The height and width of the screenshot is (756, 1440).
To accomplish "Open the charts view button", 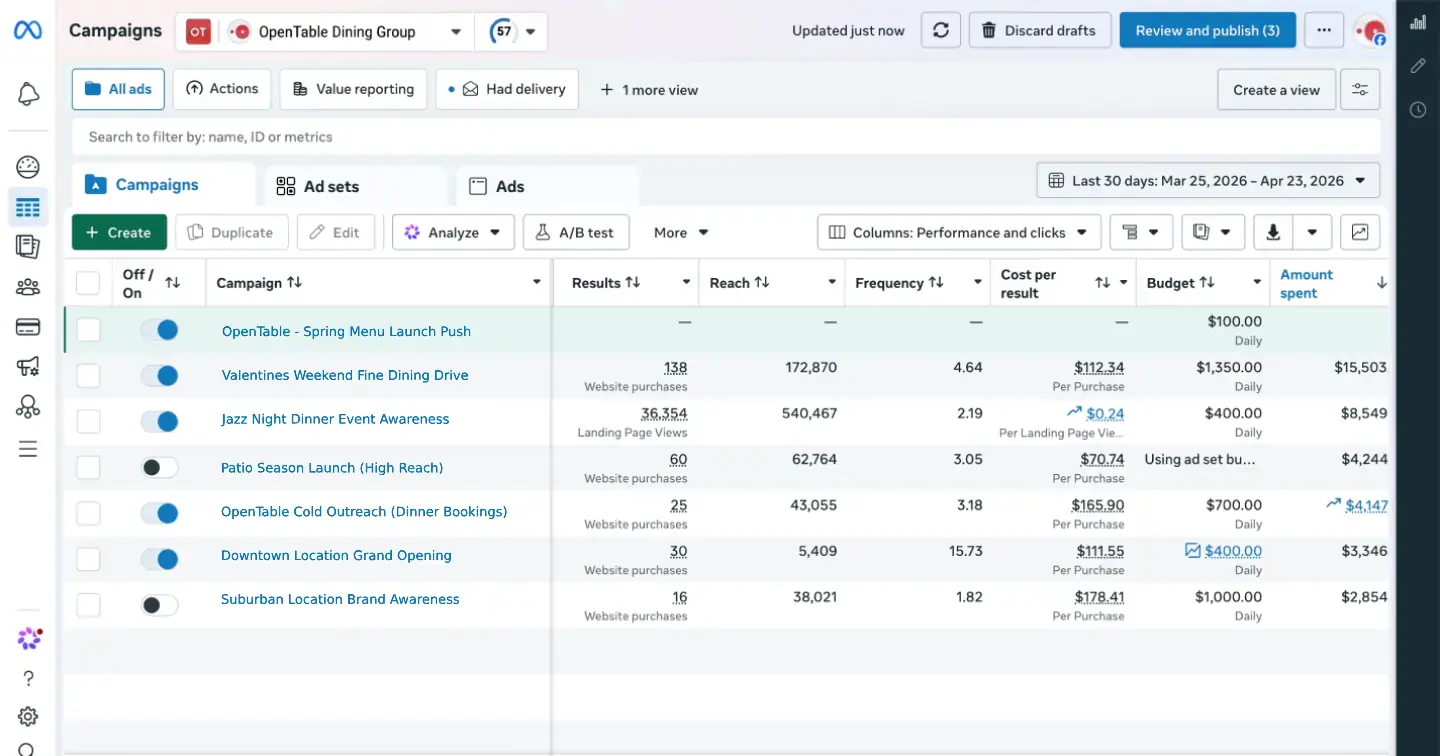I will pyautogui.click(x=1360, y=232).
